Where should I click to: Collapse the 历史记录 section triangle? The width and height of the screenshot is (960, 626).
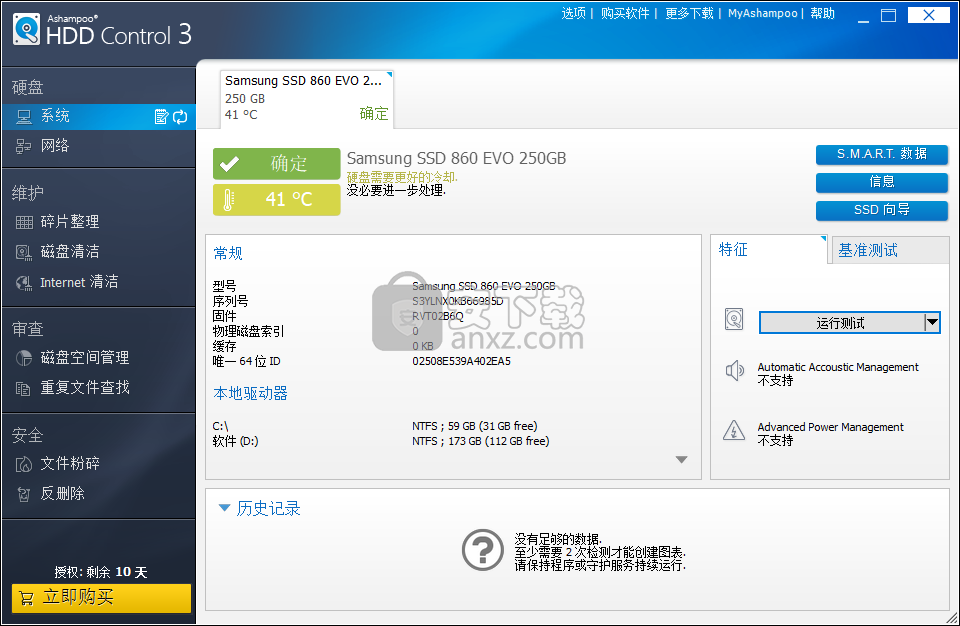point(224,508)
